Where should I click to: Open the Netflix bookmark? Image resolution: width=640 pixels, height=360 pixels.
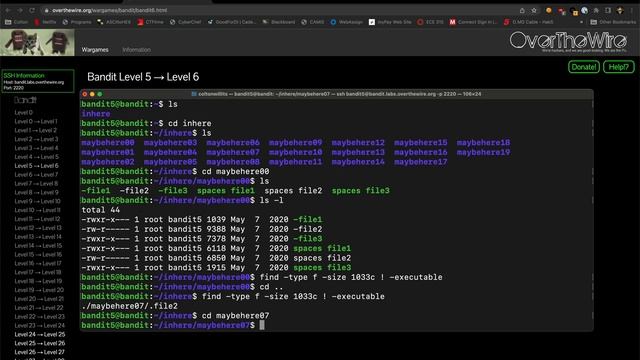pos(45,22)
